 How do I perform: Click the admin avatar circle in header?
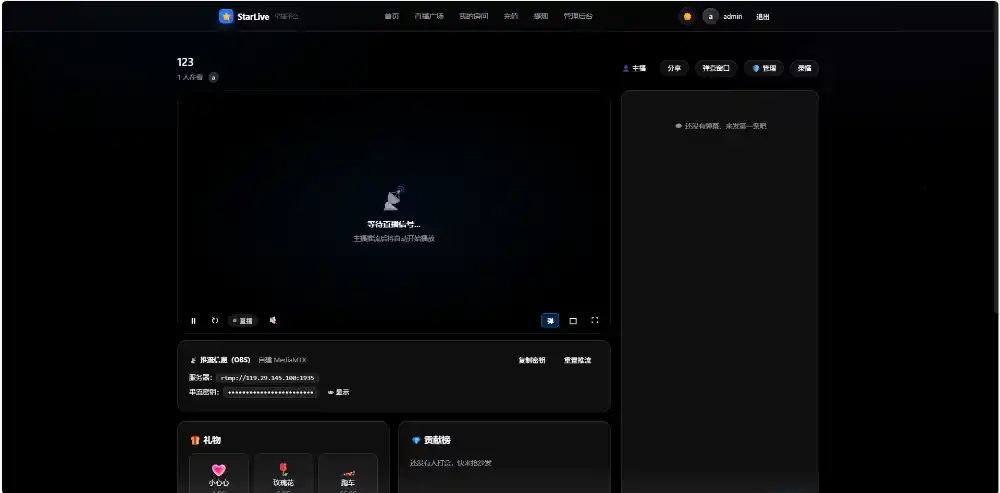tap(710, 17)
